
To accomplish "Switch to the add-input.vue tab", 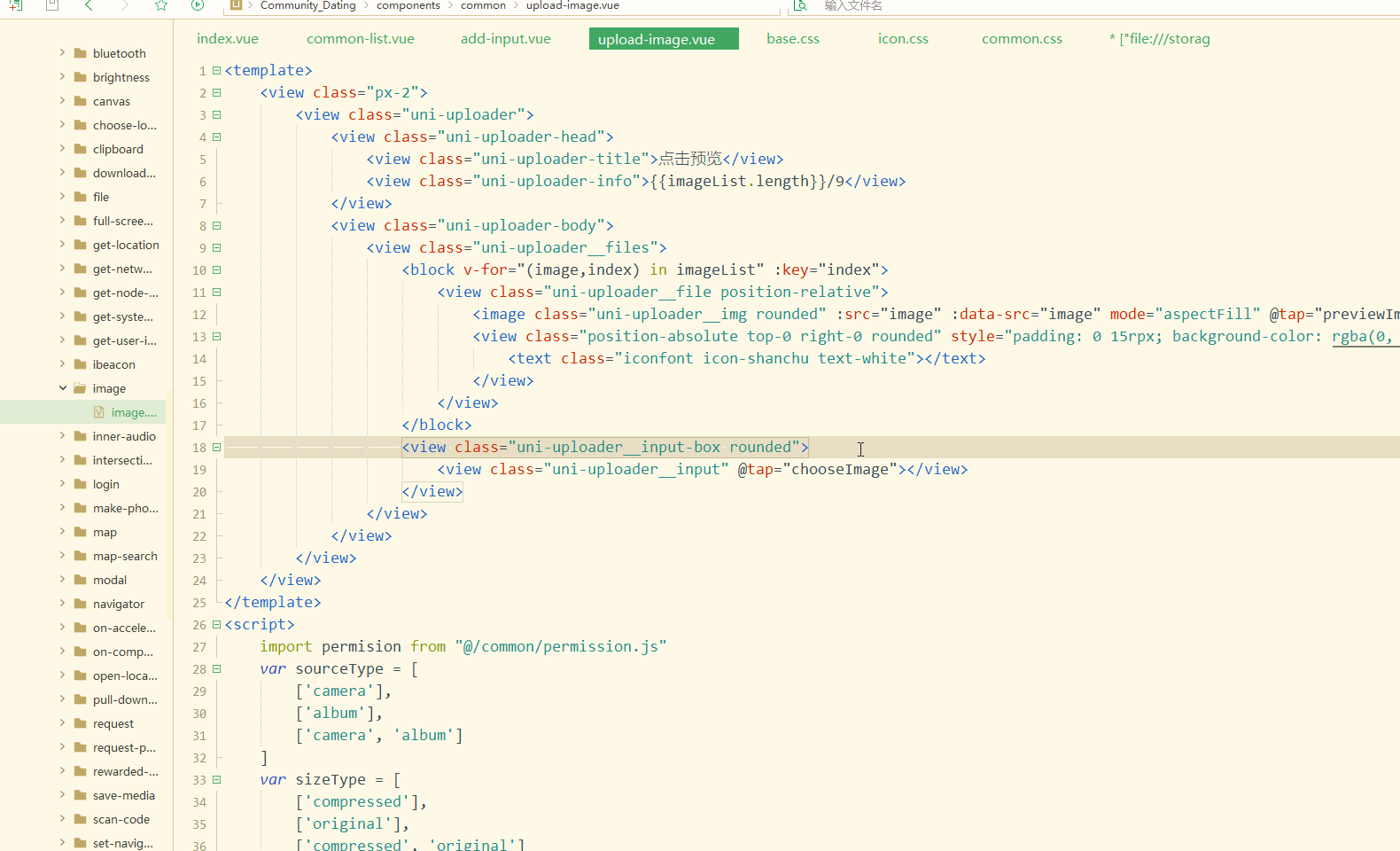I will [506, 39].
